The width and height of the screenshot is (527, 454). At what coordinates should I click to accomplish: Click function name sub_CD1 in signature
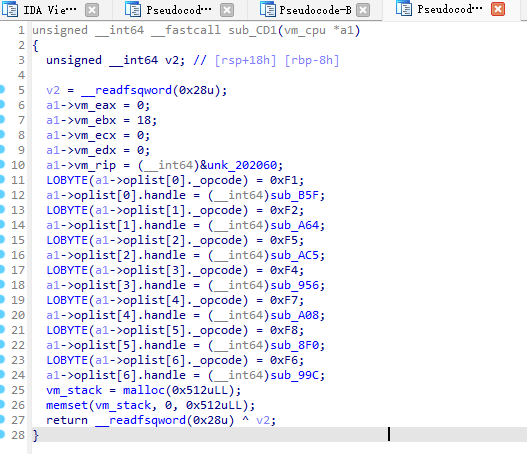252,30
